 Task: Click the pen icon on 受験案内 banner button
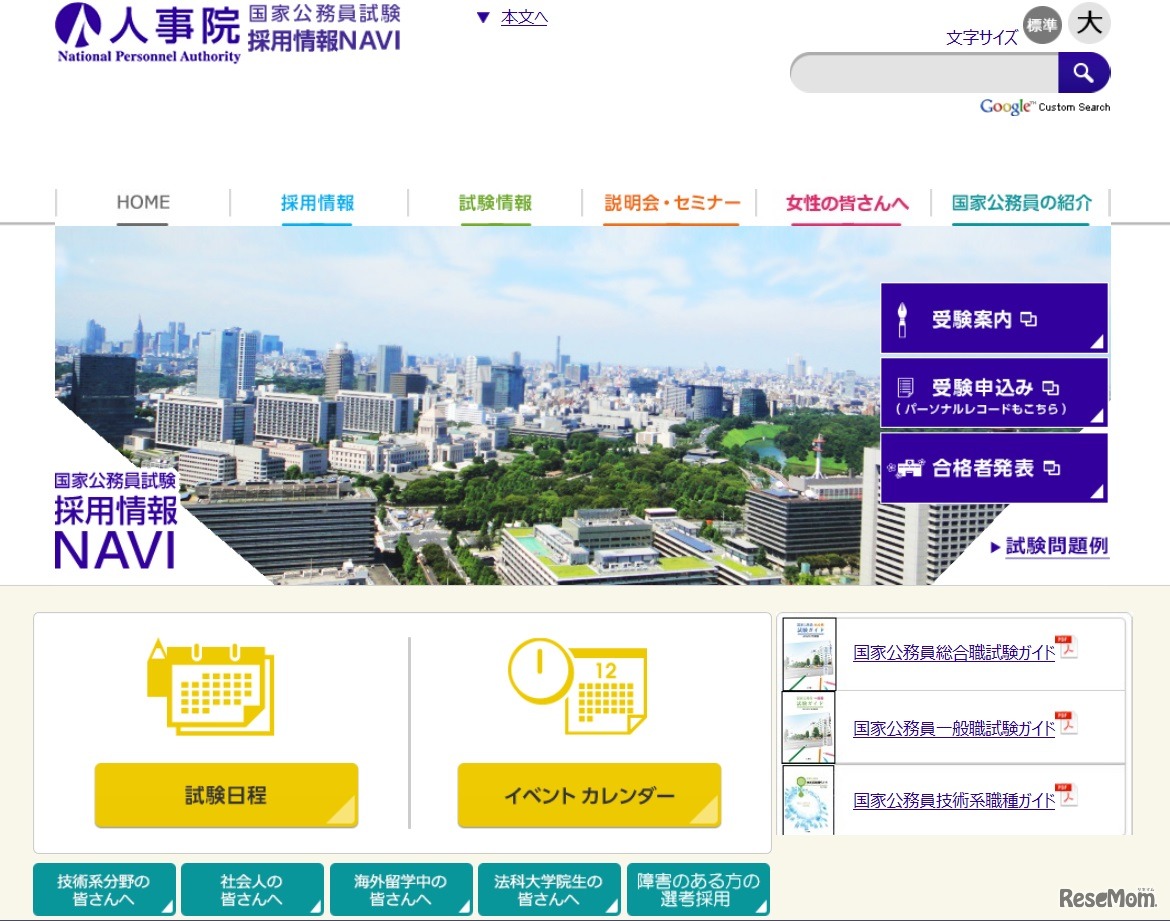pyautogui.click(x=903, y=318)
